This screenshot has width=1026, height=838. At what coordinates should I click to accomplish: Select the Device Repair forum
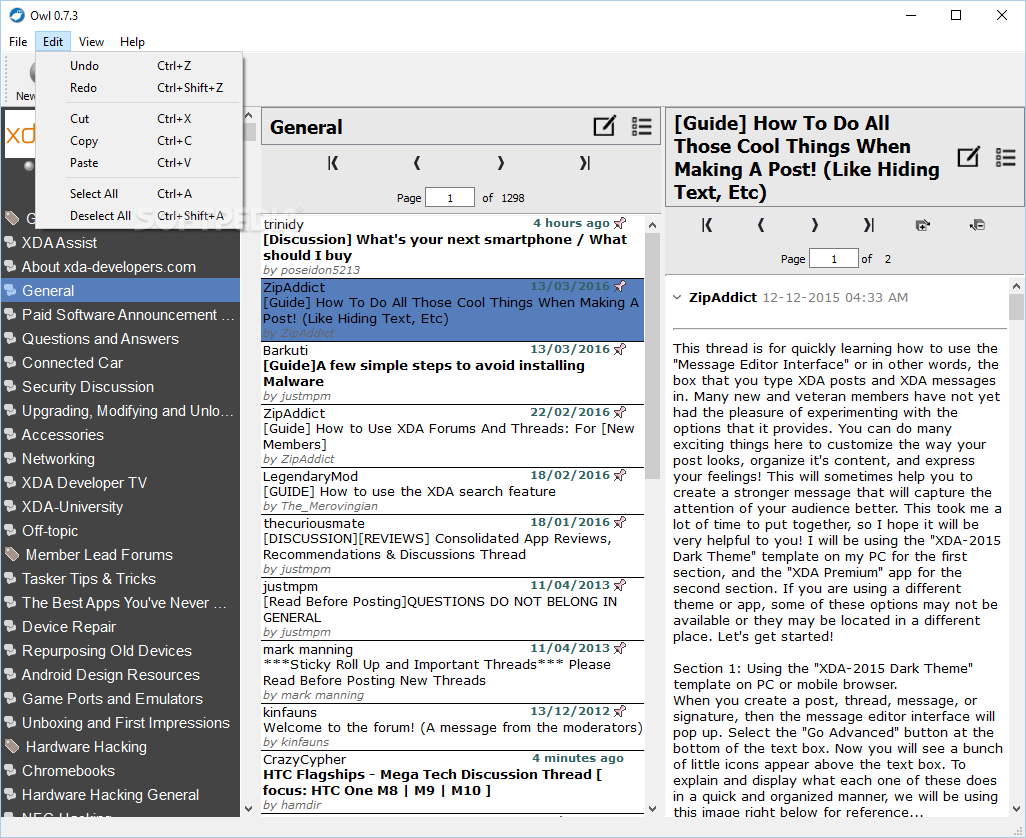120,627
